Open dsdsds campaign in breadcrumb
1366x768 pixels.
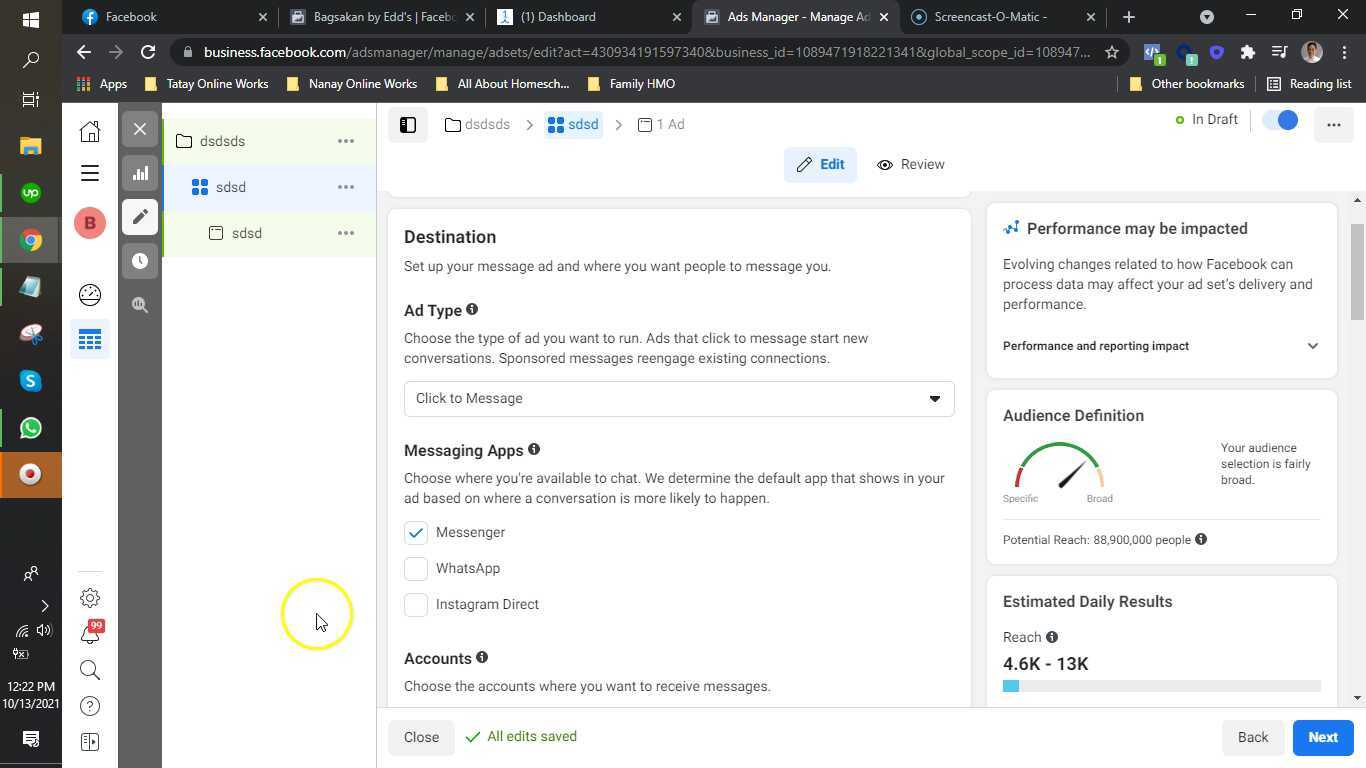(477, 125)
